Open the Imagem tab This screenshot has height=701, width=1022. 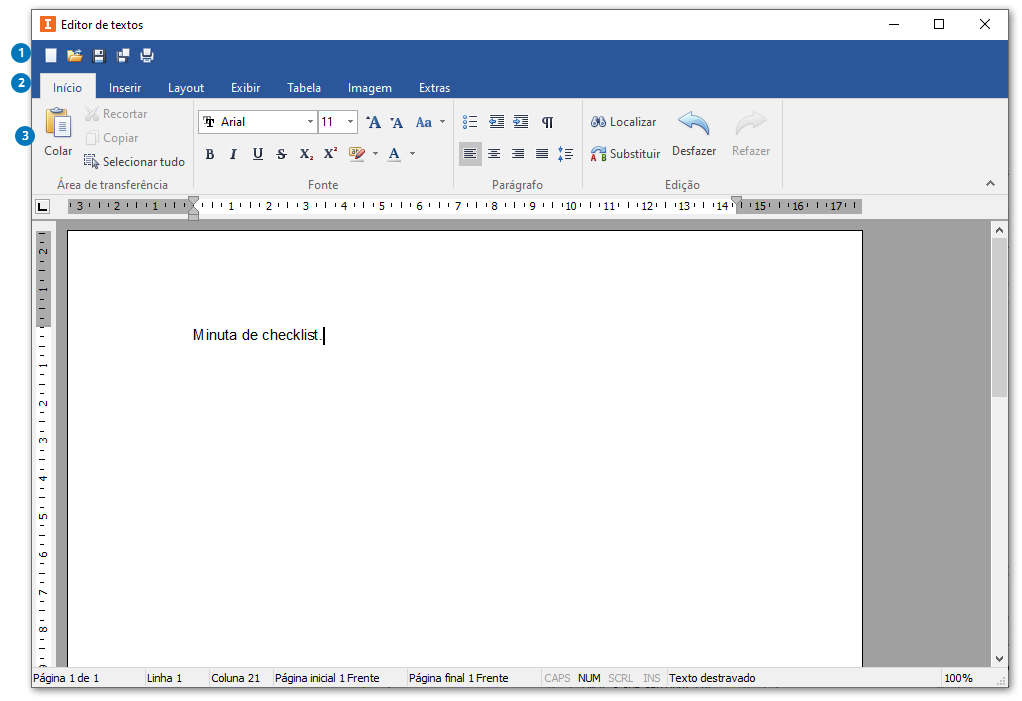click(x=370, y=87)
